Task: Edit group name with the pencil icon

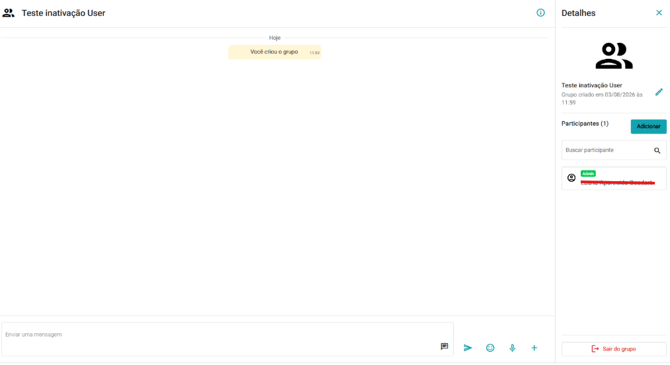Action: (659, 92)
